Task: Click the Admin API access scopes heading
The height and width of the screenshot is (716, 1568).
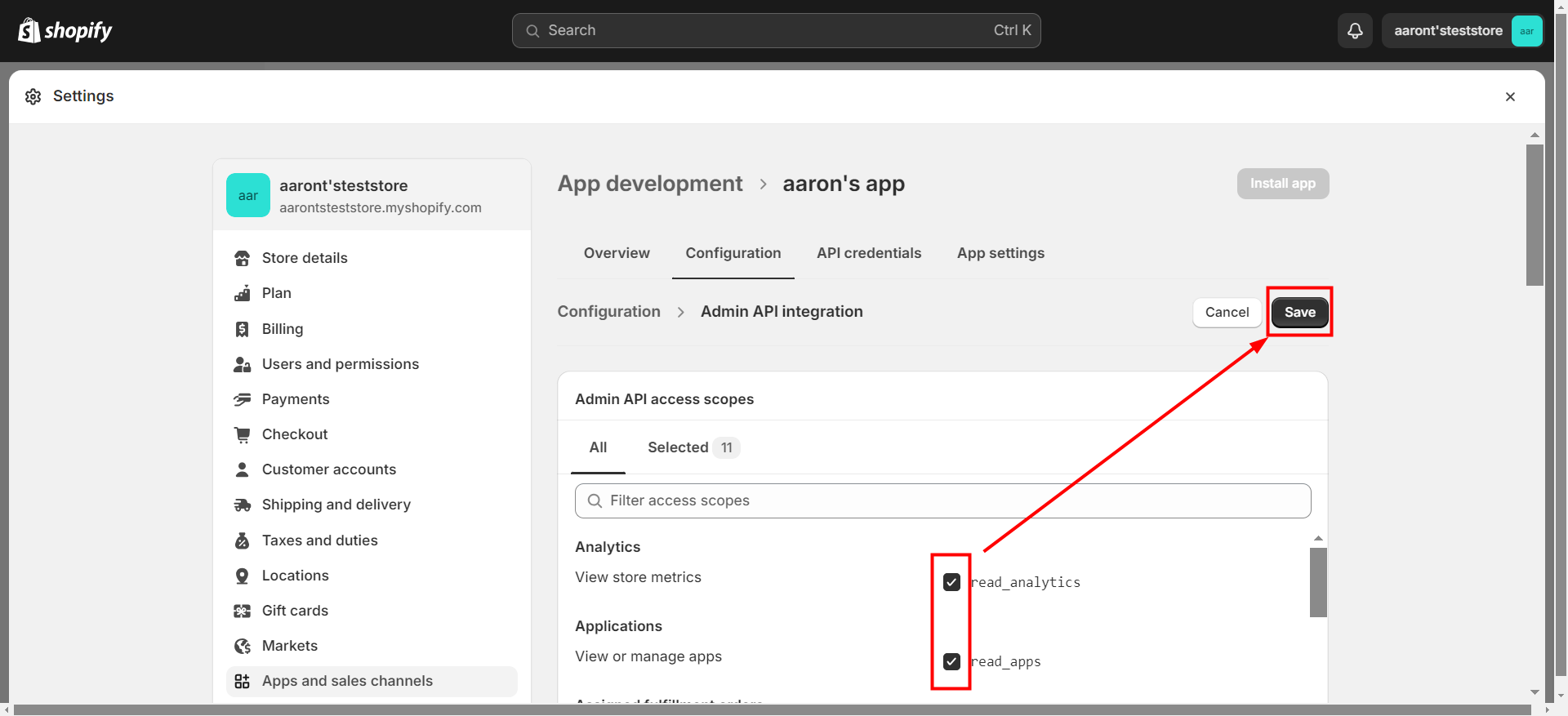Action: 664,399
